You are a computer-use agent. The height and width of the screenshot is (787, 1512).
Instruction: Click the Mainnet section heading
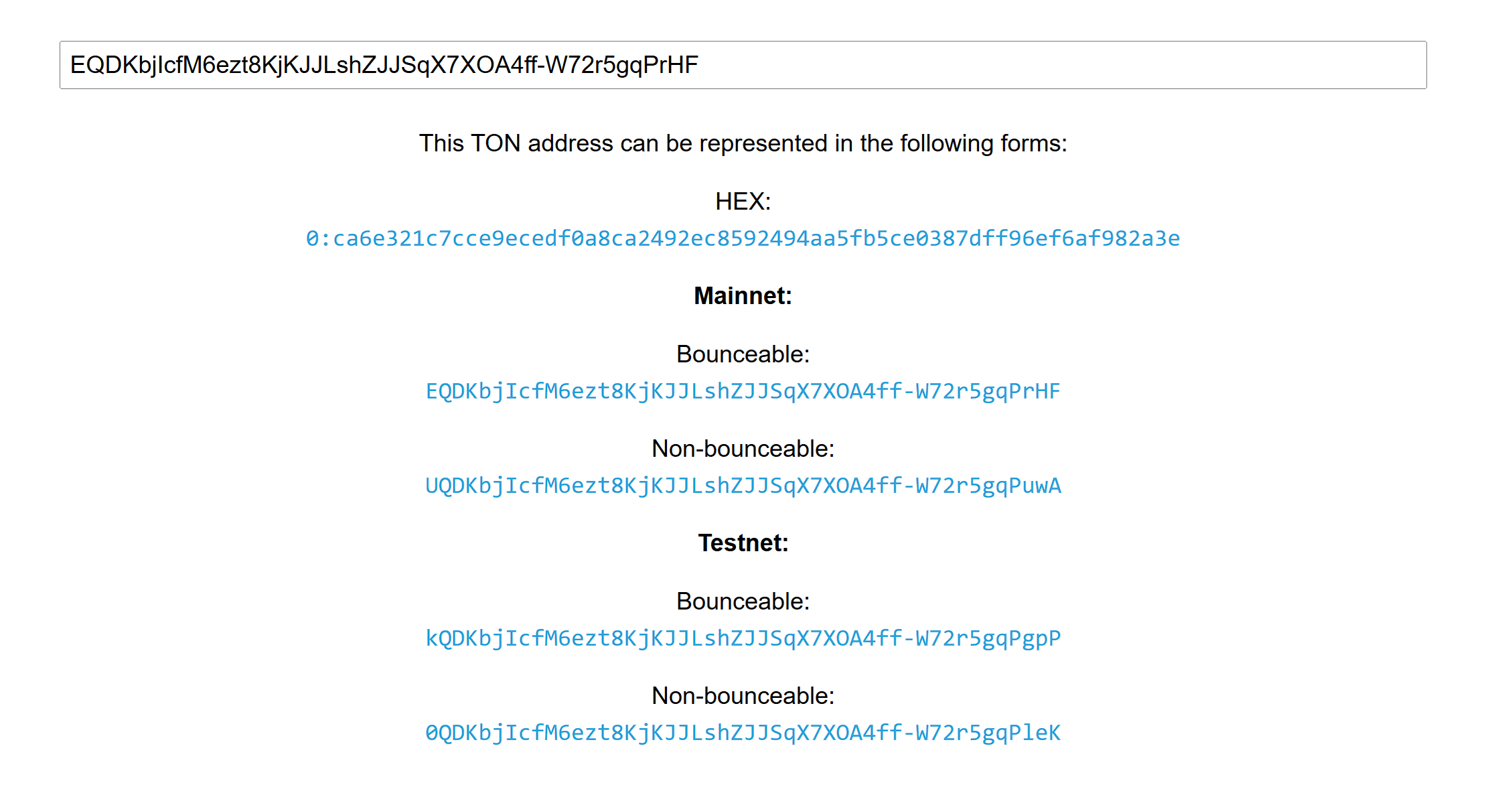click(x=742, y=295)
